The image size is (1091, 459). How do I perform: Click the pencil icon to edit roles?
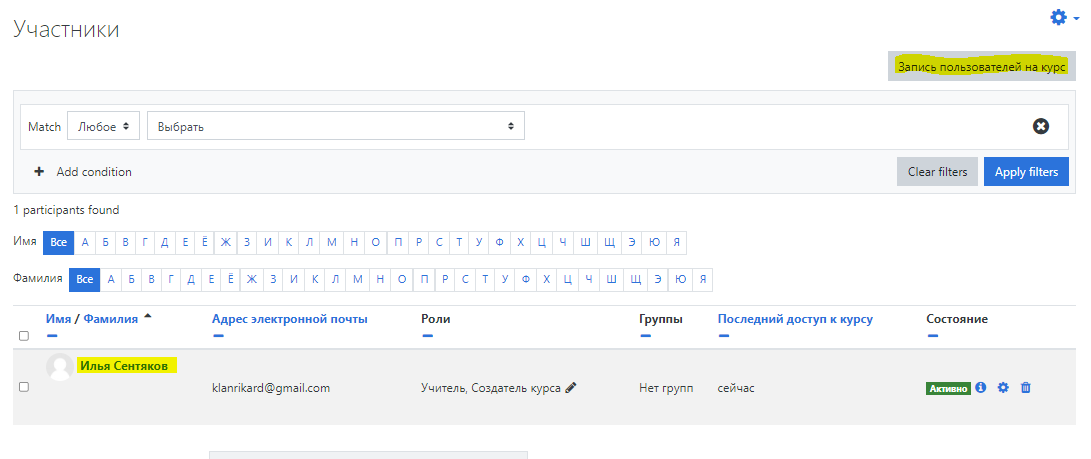pyautogui.click(x=571, y=388)
